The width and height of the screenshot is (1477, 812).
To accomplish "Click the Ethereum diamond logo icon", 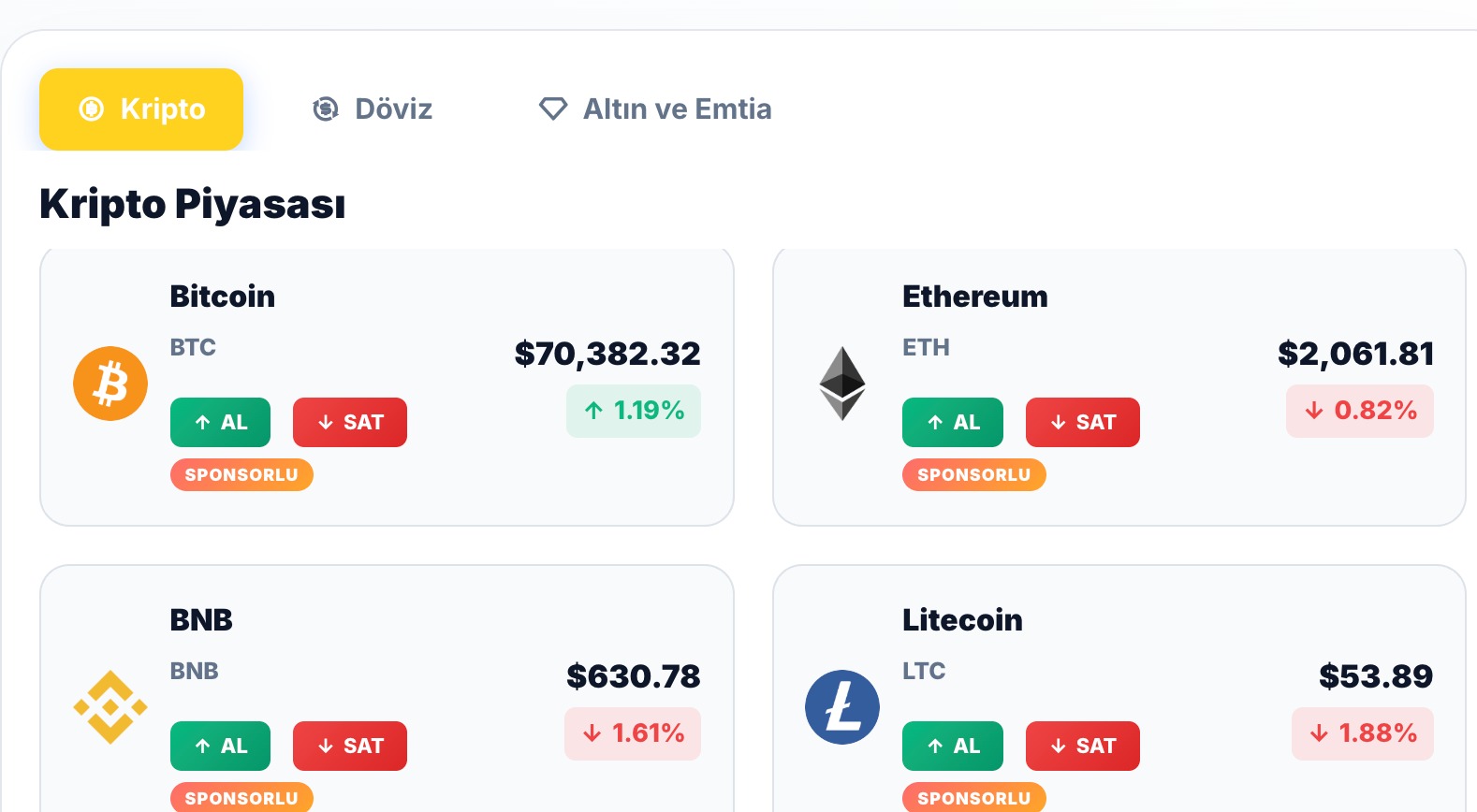I will coord(842,383).
